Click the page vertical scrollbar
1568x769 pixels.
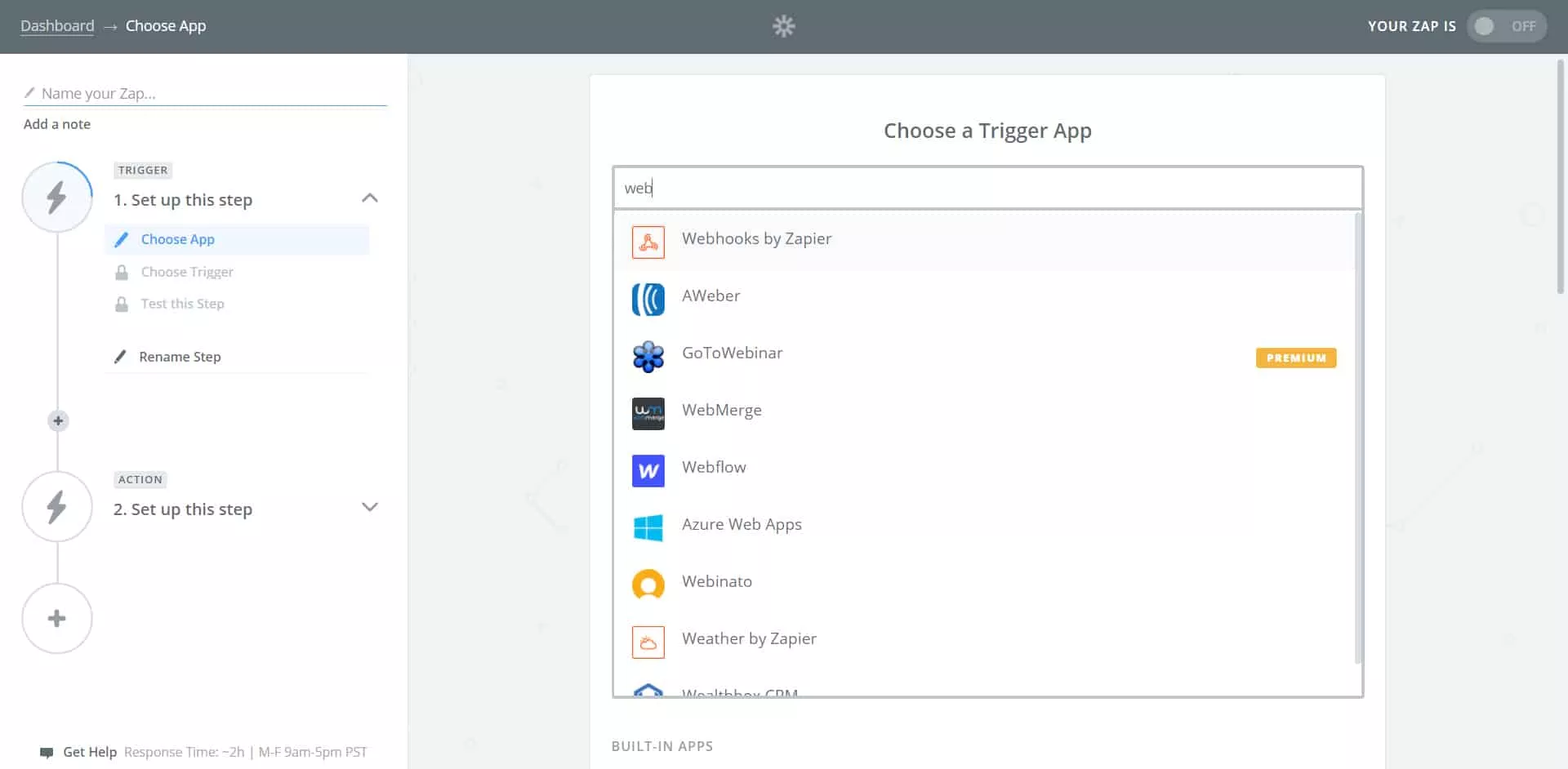pyautogui.click(x=1561, y=176)
